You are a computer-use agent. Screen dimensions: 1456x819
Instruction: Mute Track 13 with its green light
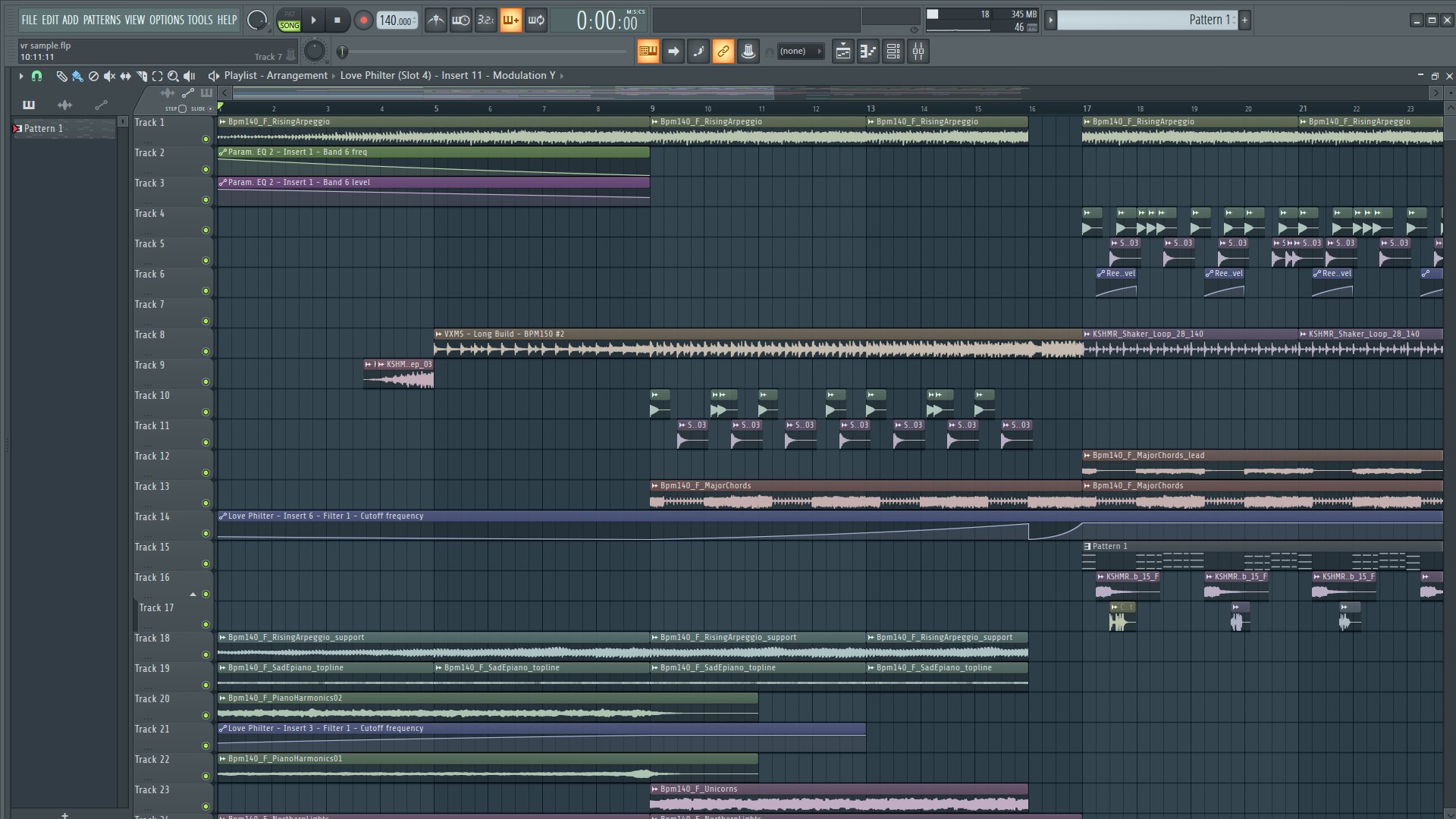click(x=206, y=504)
